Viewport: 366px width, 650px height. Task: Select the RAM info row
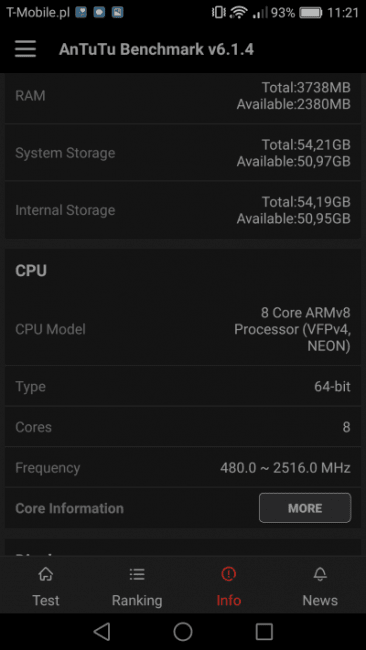183,96
